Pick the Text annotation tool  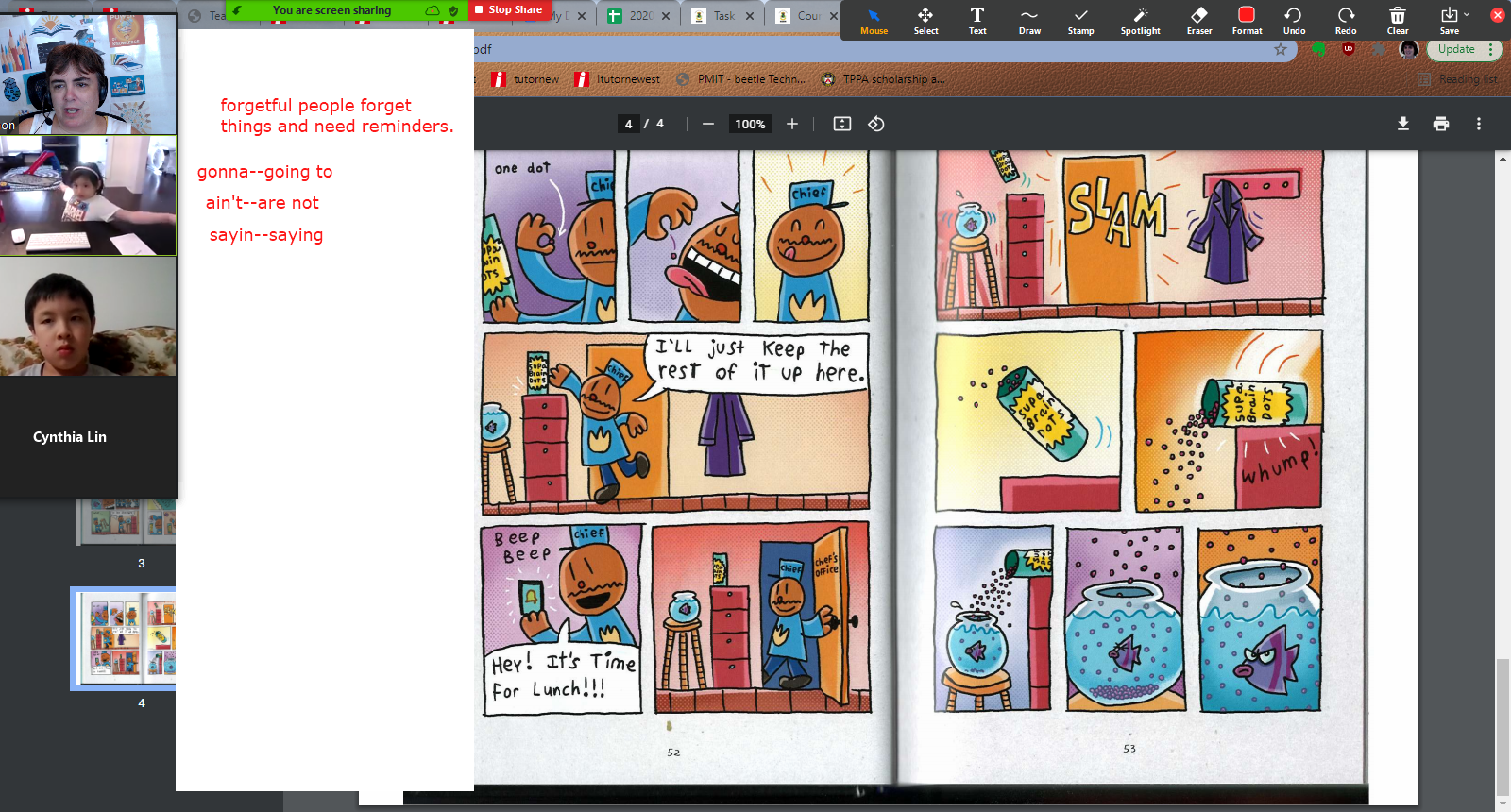[x=977, y=20]
